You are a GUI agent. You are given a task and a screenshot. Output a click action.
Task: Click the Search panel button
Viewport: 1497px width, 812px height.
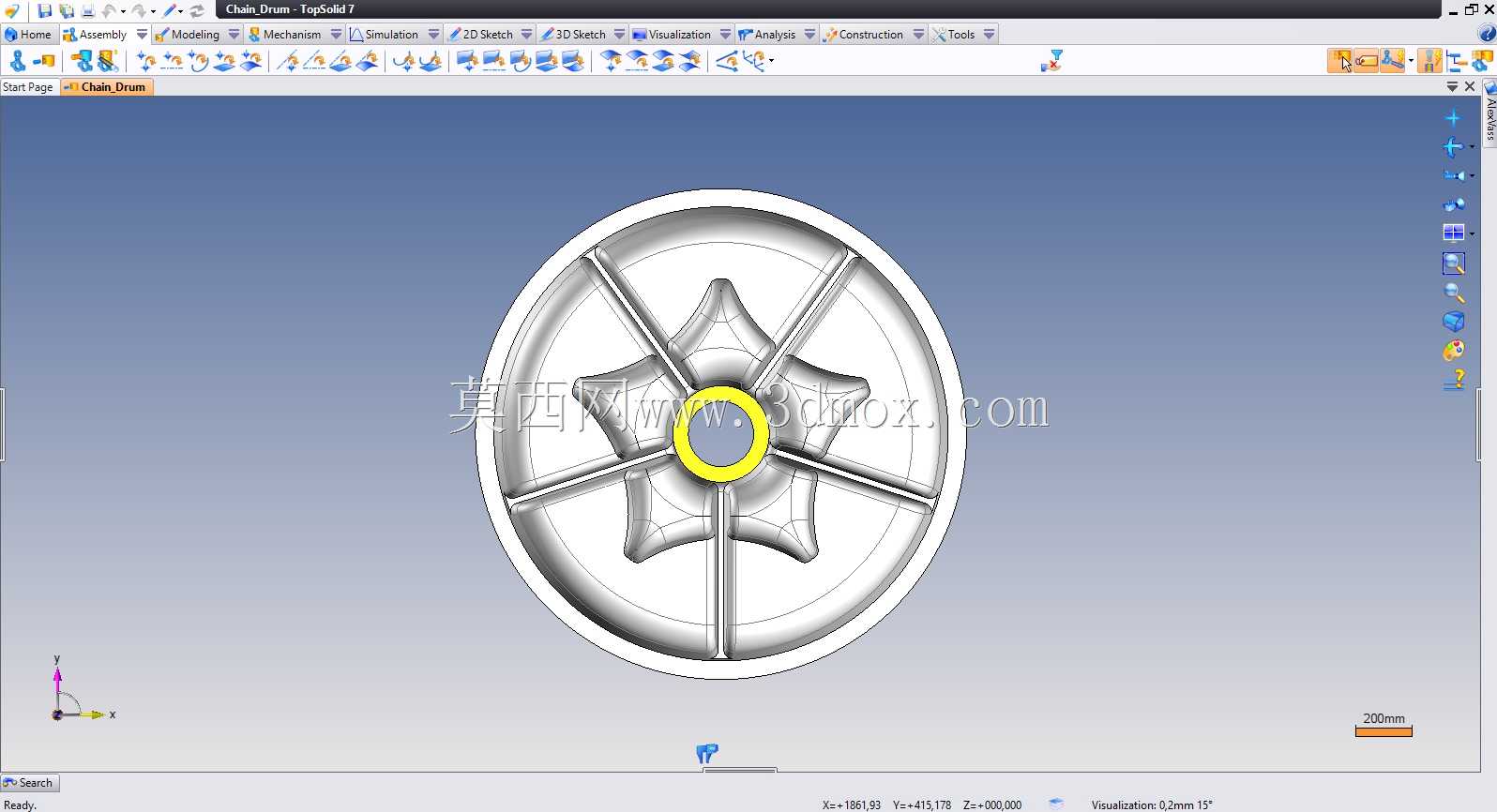click(x=29, y=783)
